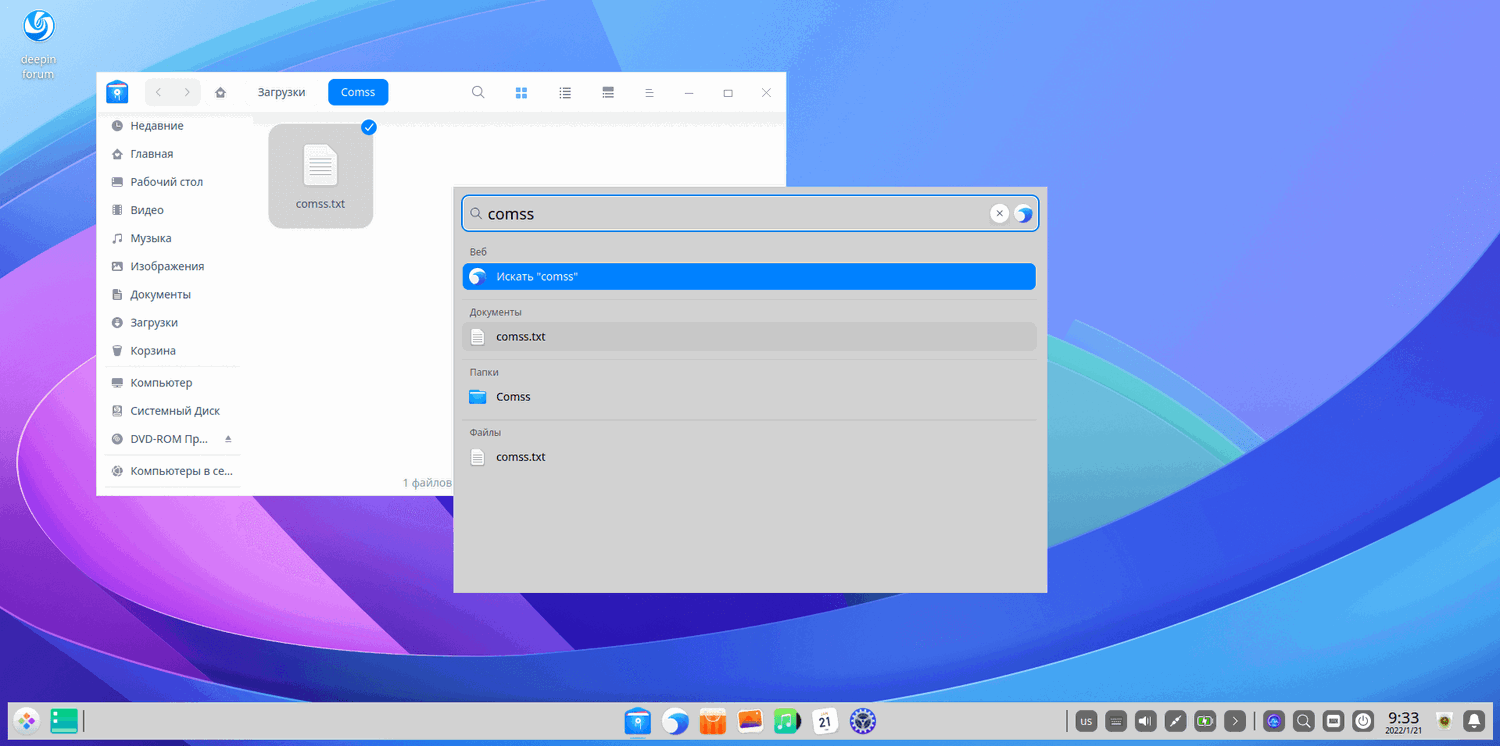This screenshot has width=1500, height=746.
Task: Clear the search query text
Action: [x=999, y=214]
